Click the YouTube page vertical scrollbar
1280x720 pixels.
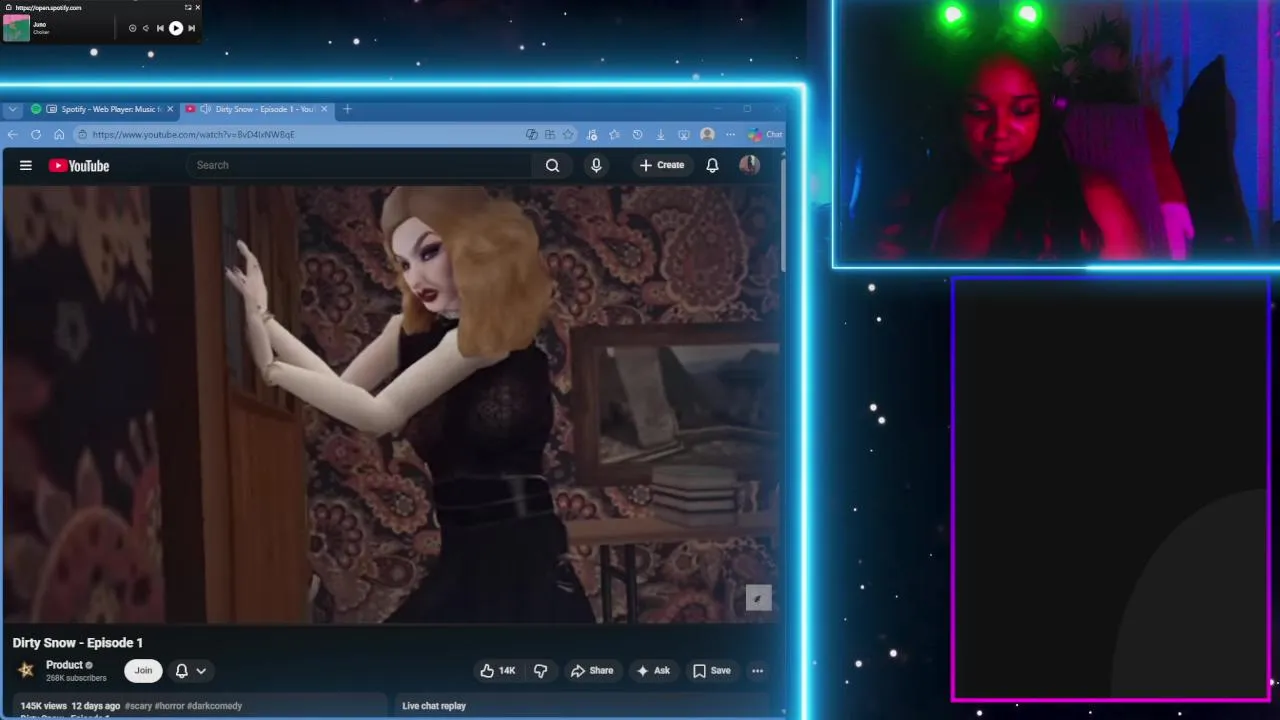click(x=783, y=215)
